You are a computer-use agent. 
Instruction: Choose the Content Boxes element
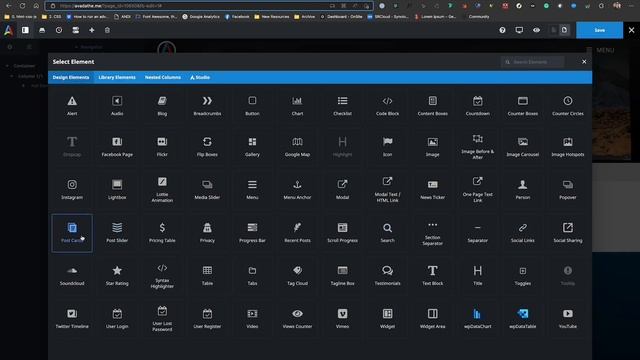[433, 105]
